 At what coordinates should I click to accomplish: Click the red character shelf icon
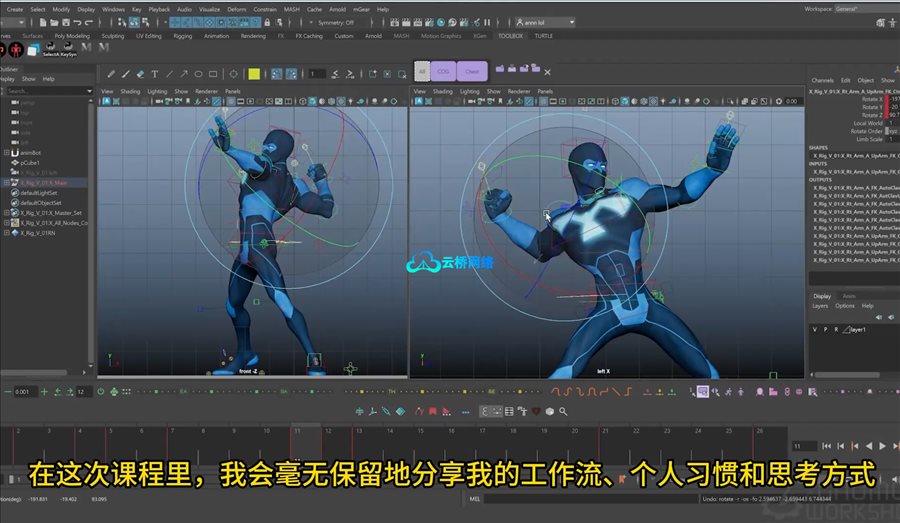[13, 48]
